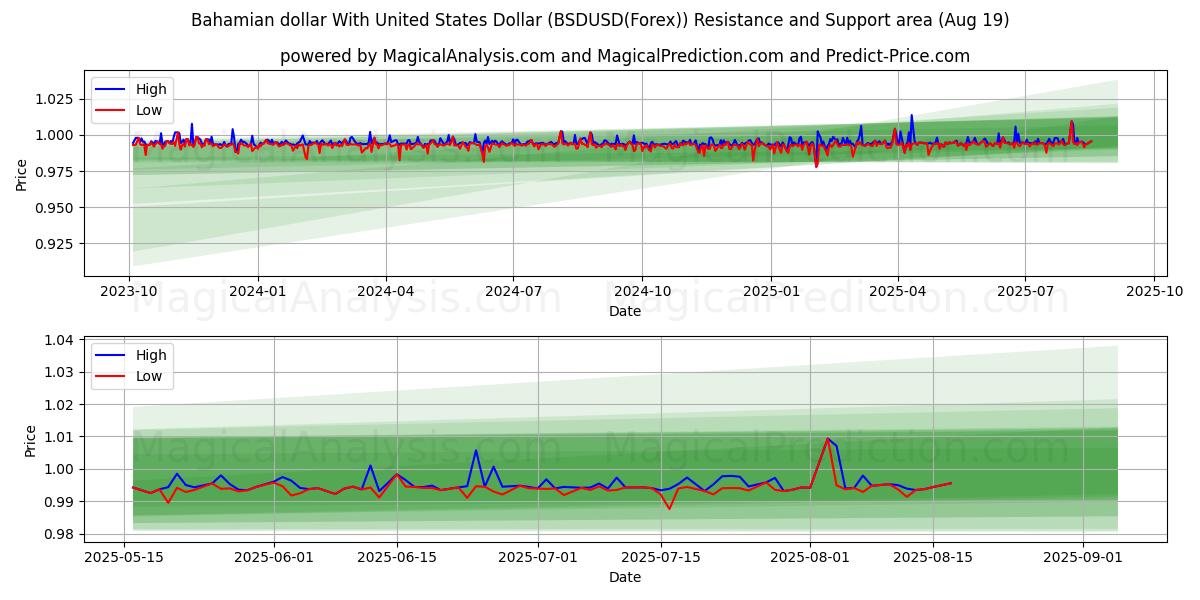
Task: Click the 1.01 tick on bottom chart
Action: (59, 437)
